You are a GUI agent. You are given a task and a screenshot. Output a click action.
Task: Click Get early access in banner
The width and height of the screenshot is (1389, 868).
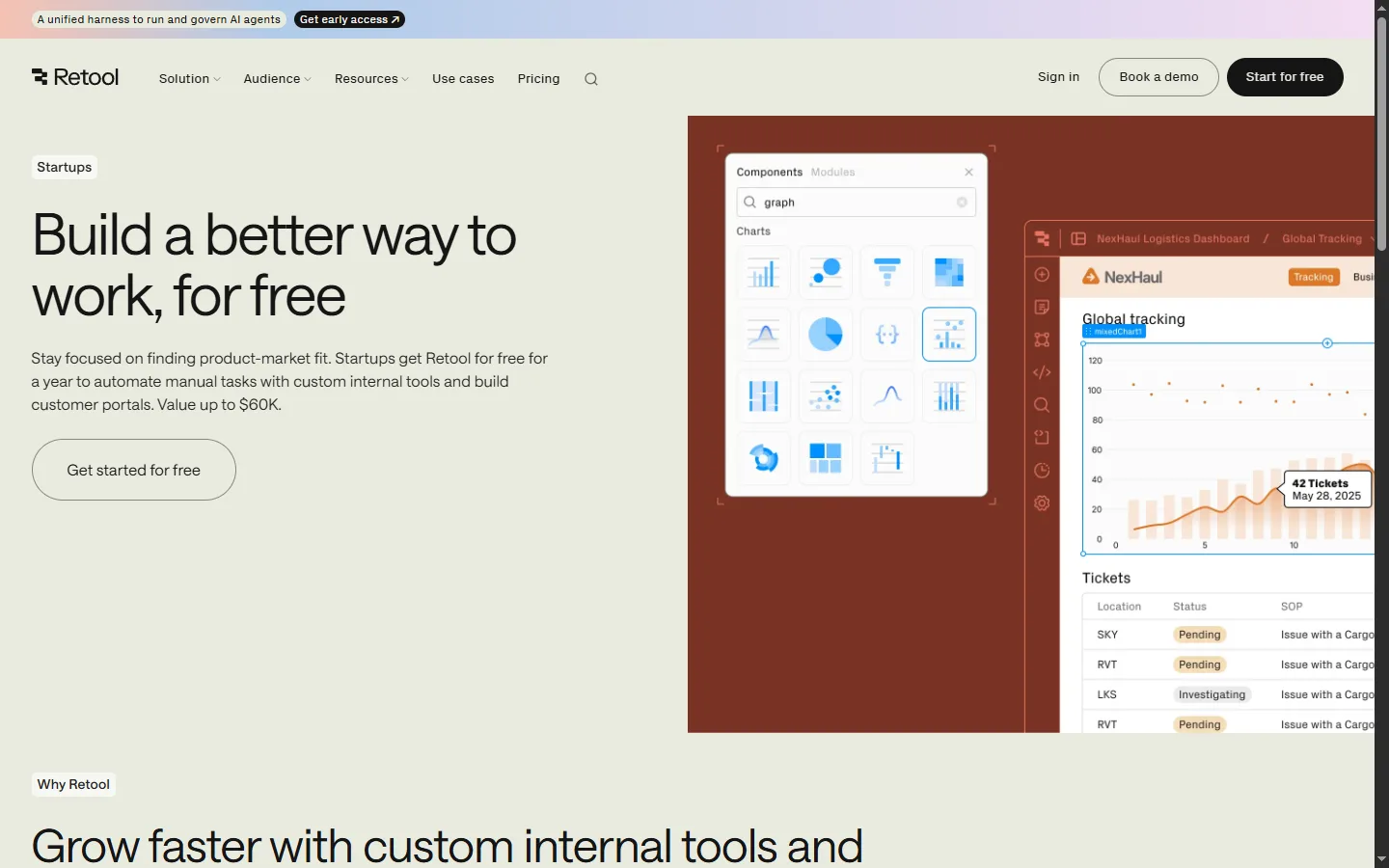tap(349, 19)
